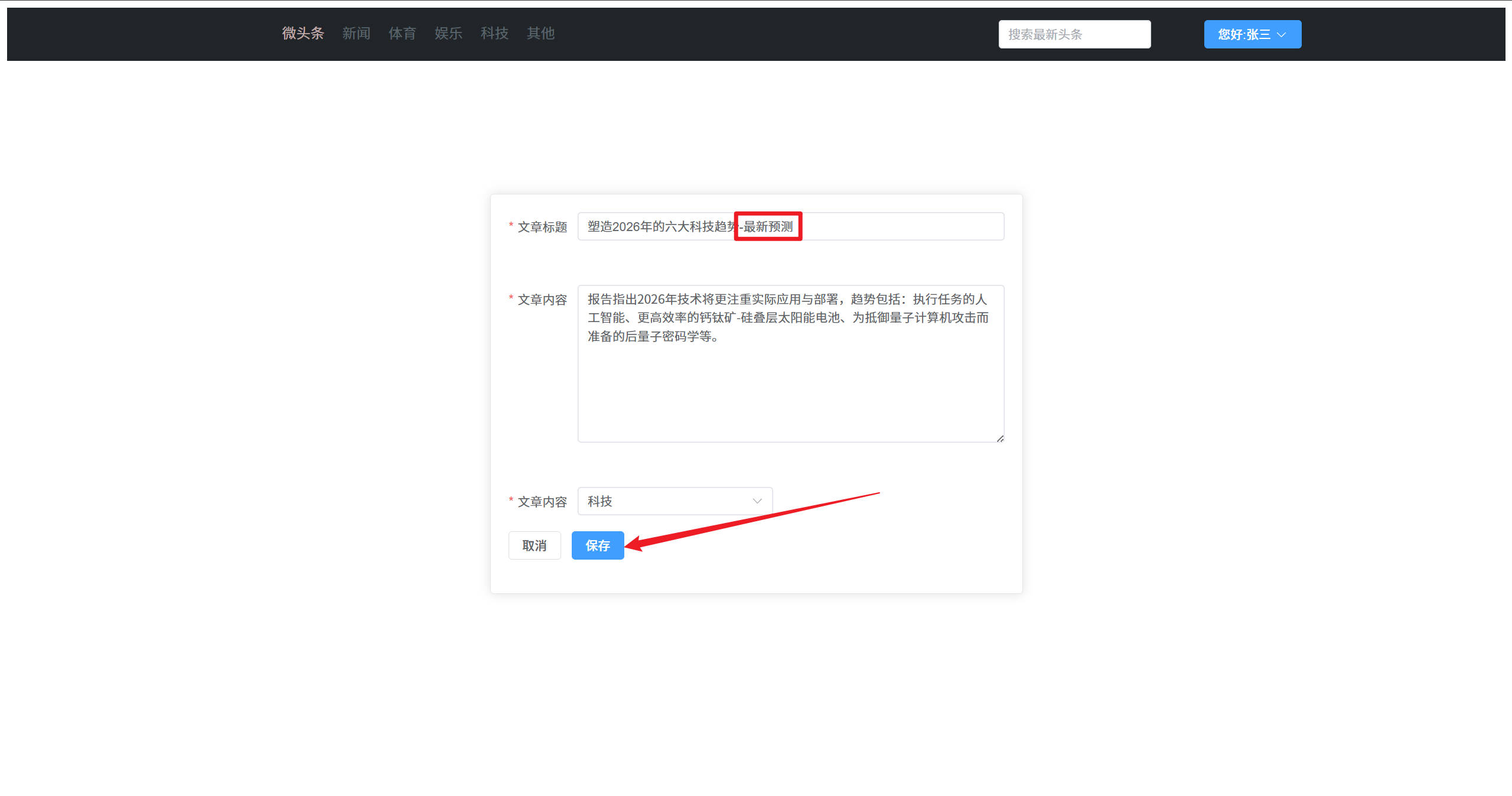
Task: Click the 科技 value in category selector
Action: click(599, 501)
